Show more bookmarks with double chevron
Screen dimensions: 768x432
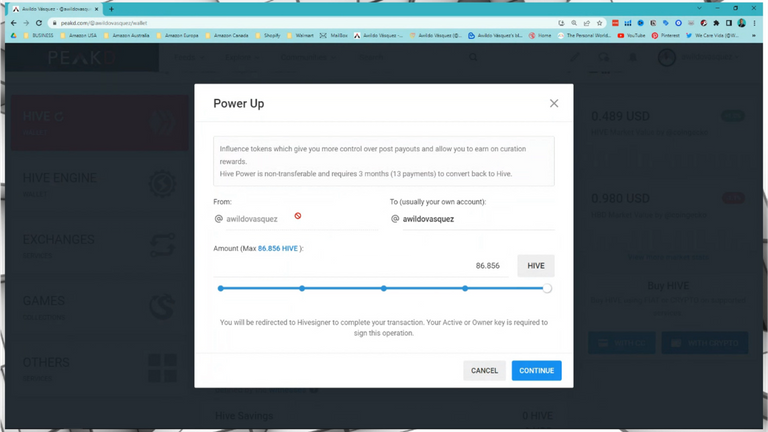coord(754,35)
